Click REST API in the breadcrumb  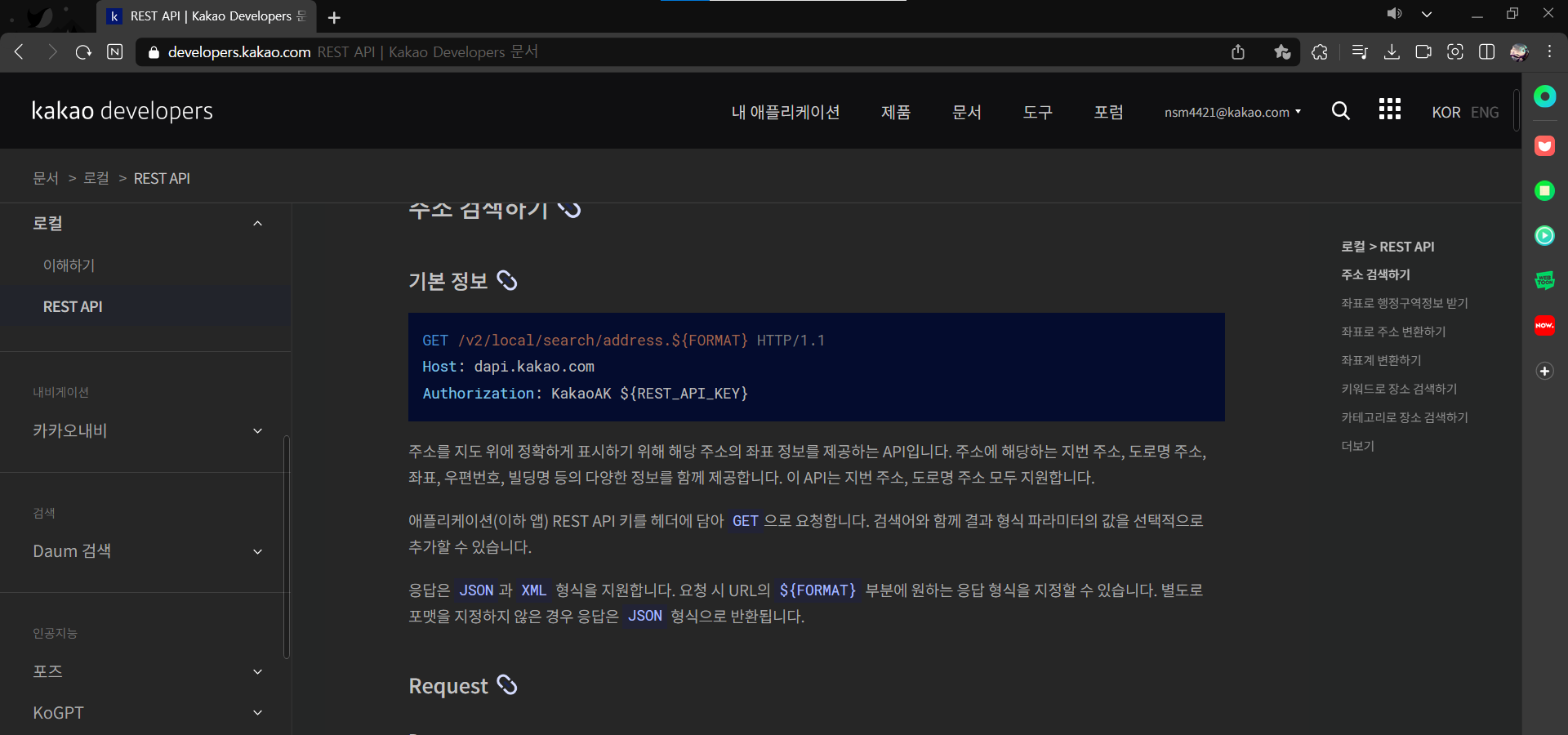162,178
